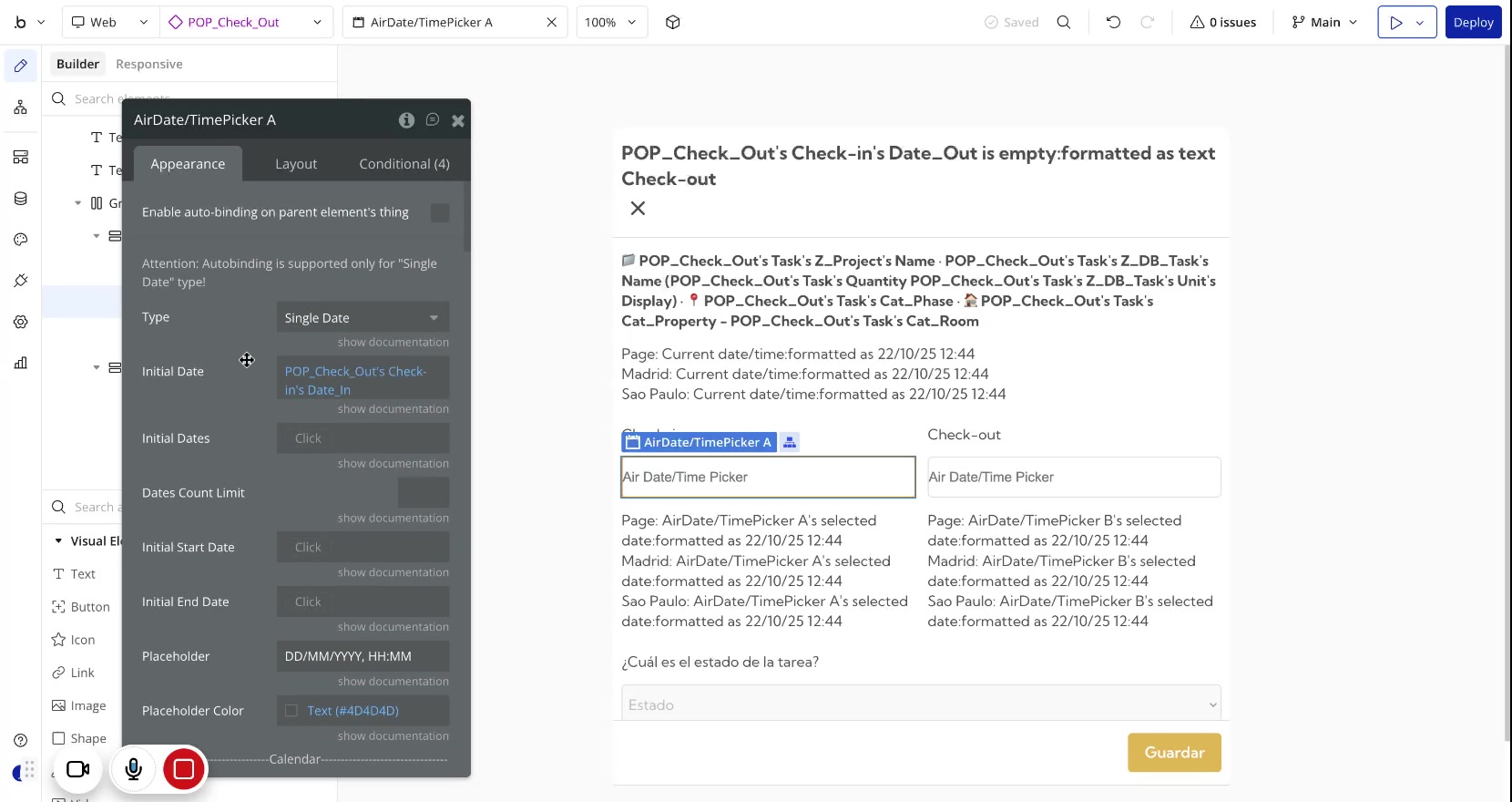The height and width of the screenshot is (802, 1512).
Task: Open the search magnifier in top bar
Action: pos(1064,22)
